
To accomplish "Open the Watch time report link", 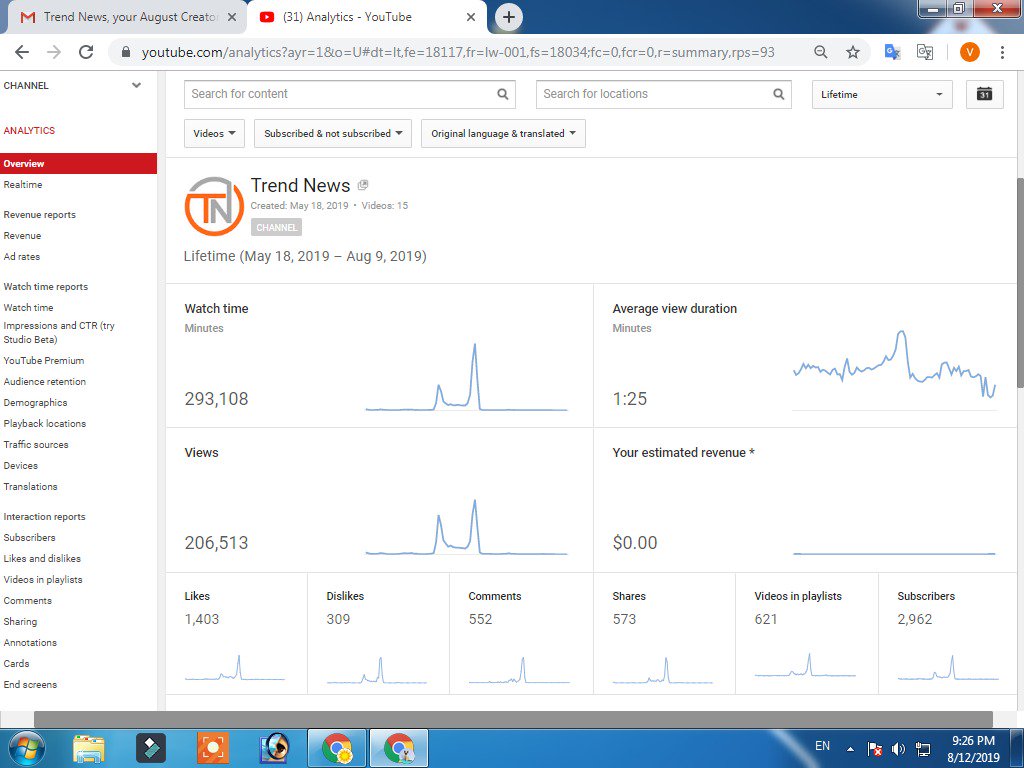I will [x=28, y=308].
